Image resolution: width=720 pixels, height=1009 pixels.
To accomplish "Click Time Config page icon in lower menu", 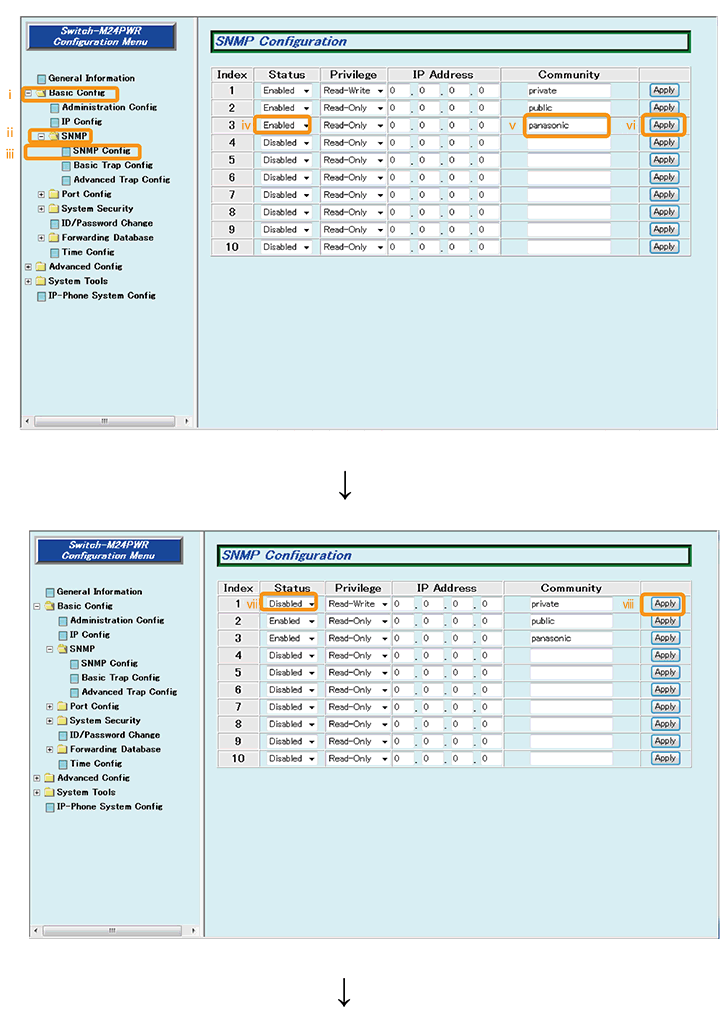I will point(62,764).
